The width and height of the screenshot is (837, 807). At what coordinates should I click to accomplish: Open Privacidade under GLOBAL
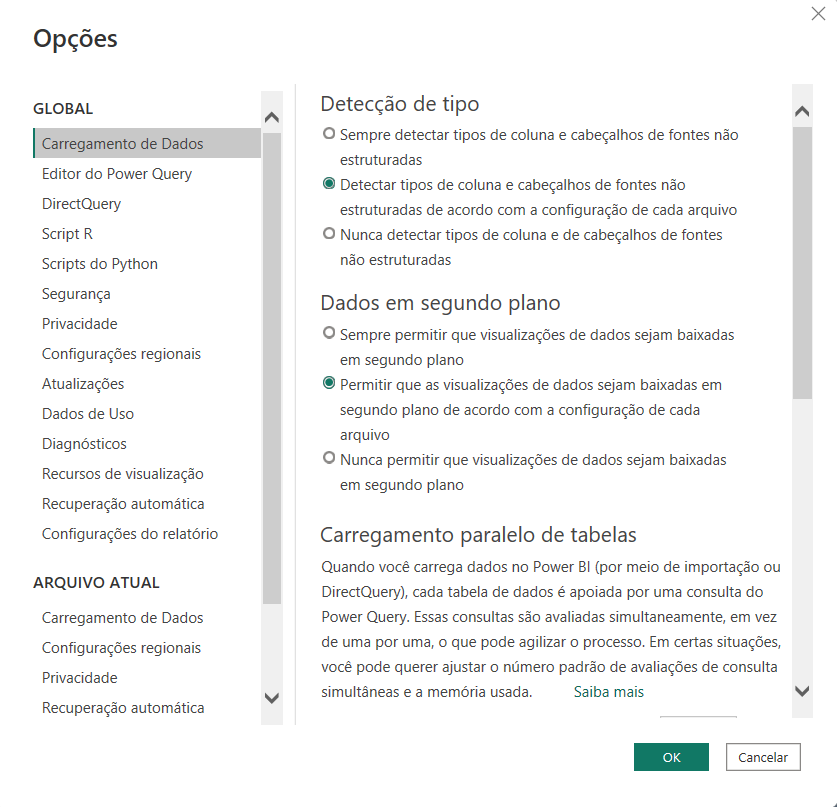point(80,323)
